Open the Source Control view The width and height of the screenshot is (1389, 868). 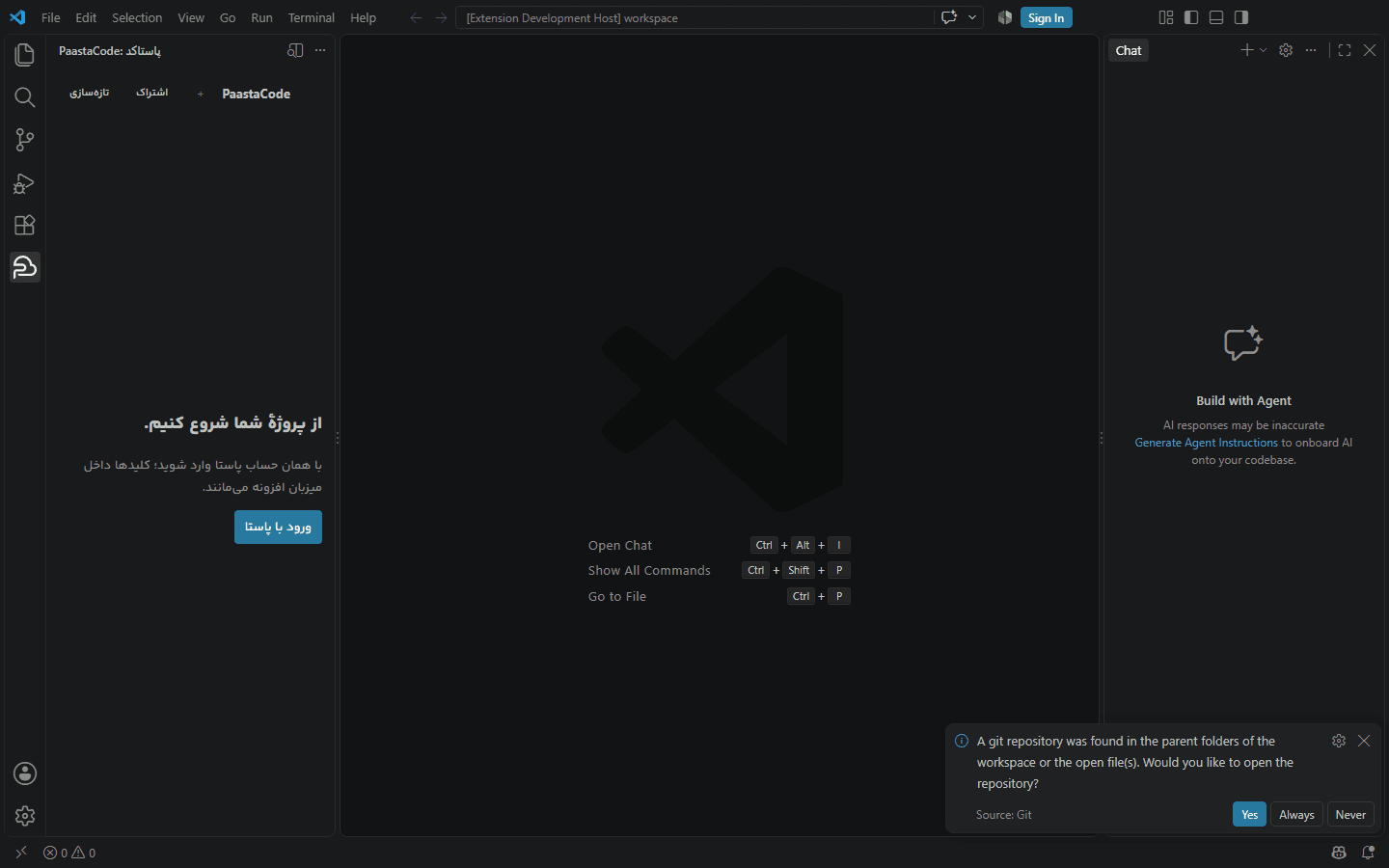point(25,140)
